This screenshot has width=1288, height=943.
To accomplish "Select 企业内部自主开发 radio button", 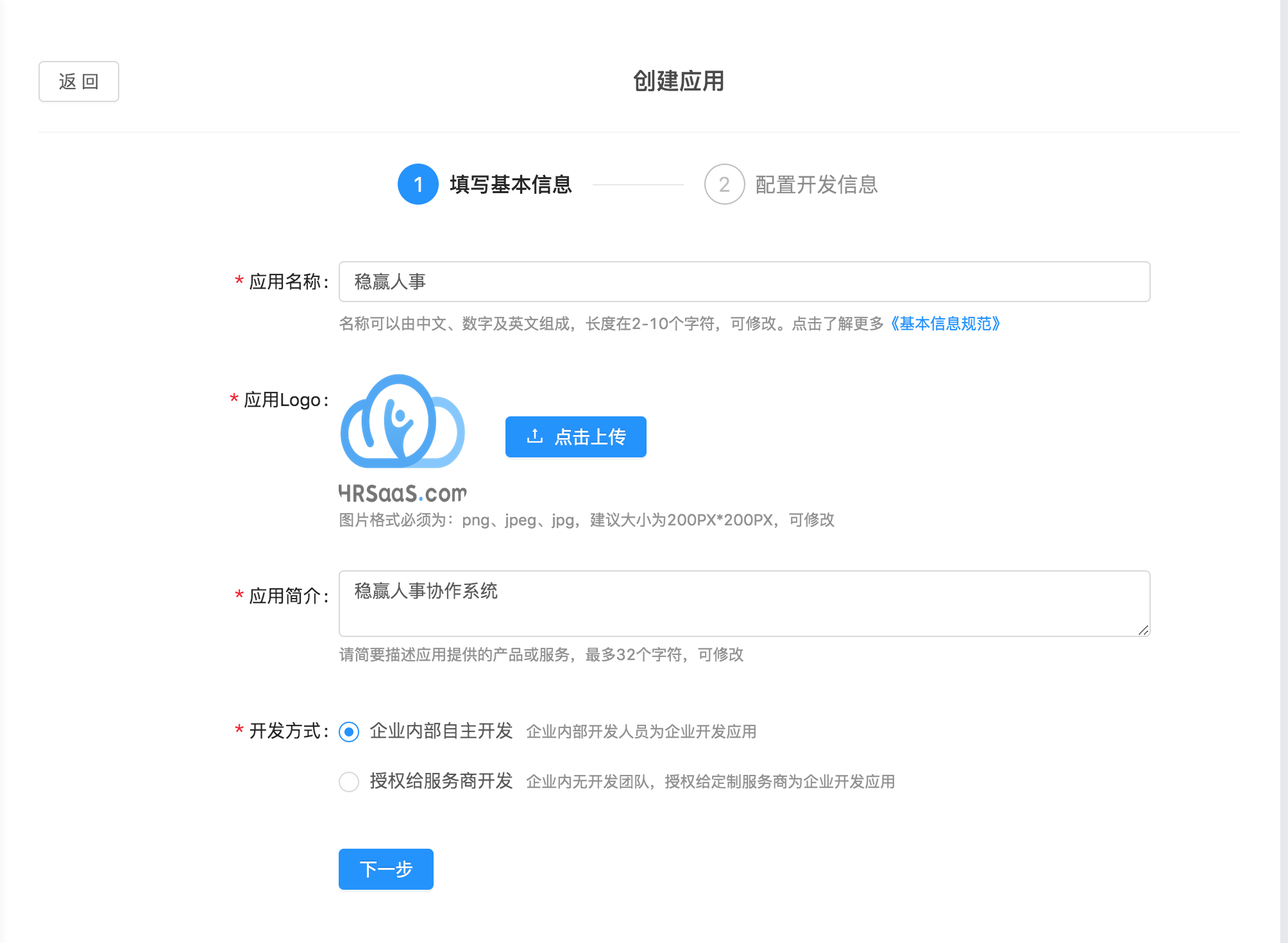I will pyautogui.click(x=349, y=731).
